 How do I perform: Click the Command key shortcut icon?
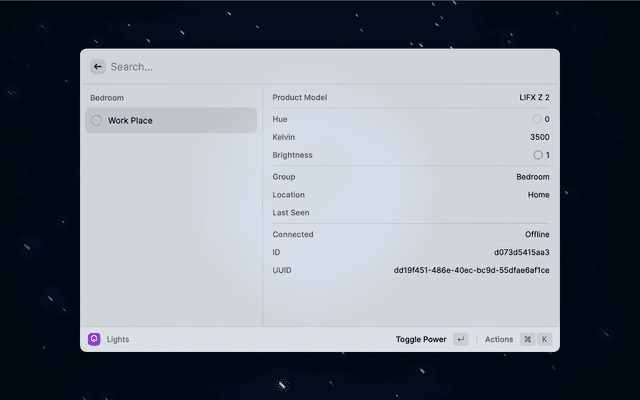pos(527,339)
